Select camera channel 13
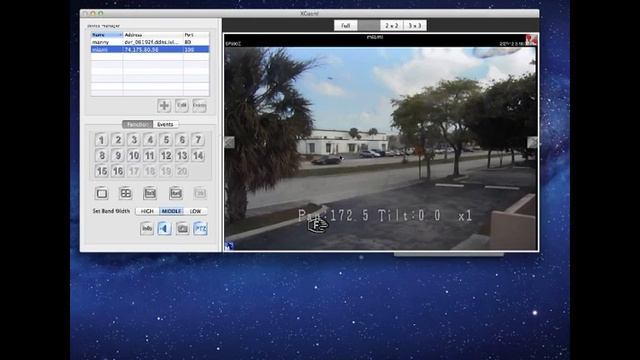The width and height of the screenshot is (640, 360). point(182,156)
